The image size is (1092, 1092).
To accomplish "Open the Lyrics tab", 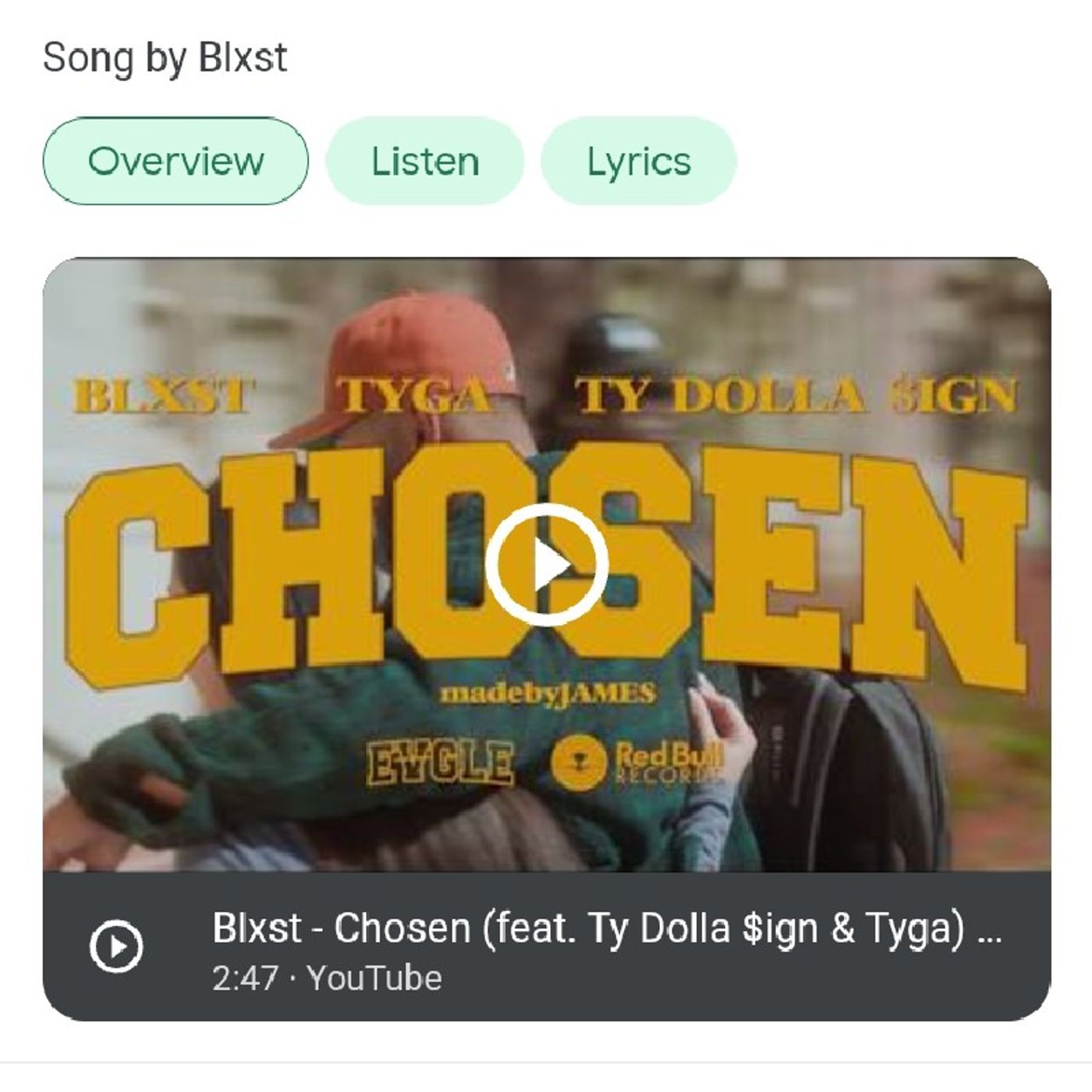I will [639, 161].
